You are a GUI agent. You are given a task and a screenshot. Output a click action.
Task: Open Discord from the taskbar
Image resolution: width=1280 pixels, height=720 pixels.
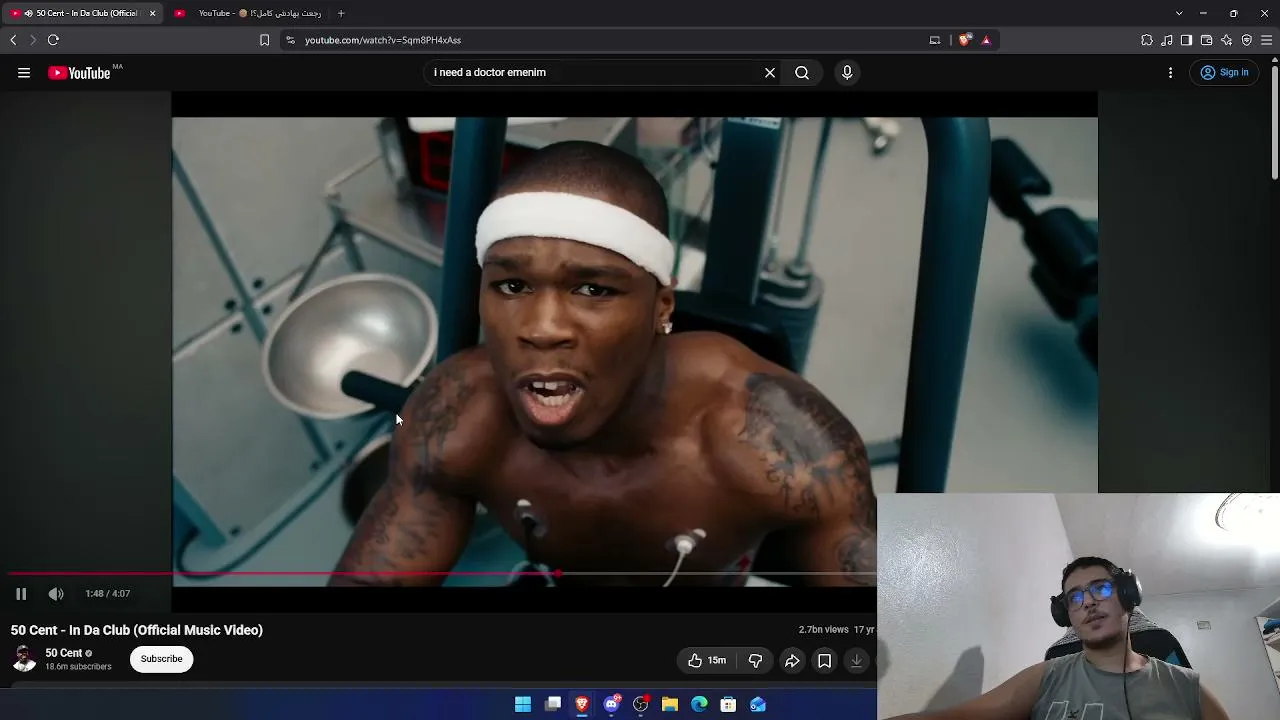pos(612,705)
